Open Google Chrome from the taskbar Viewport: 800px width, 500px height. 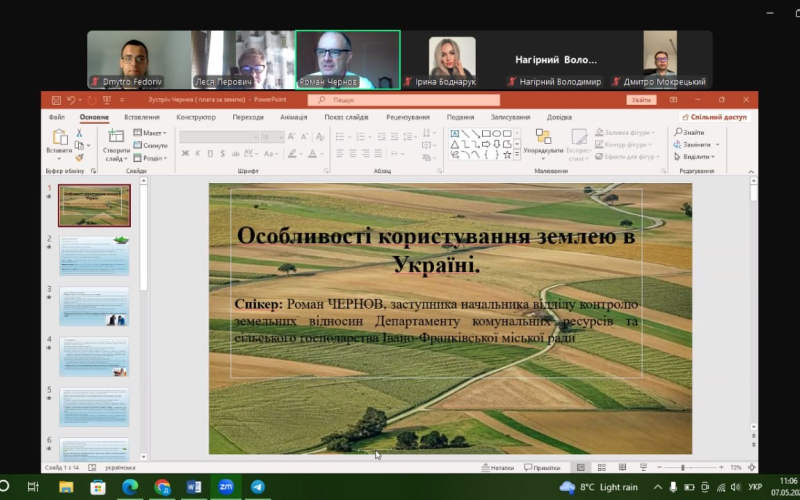(162, 487)
